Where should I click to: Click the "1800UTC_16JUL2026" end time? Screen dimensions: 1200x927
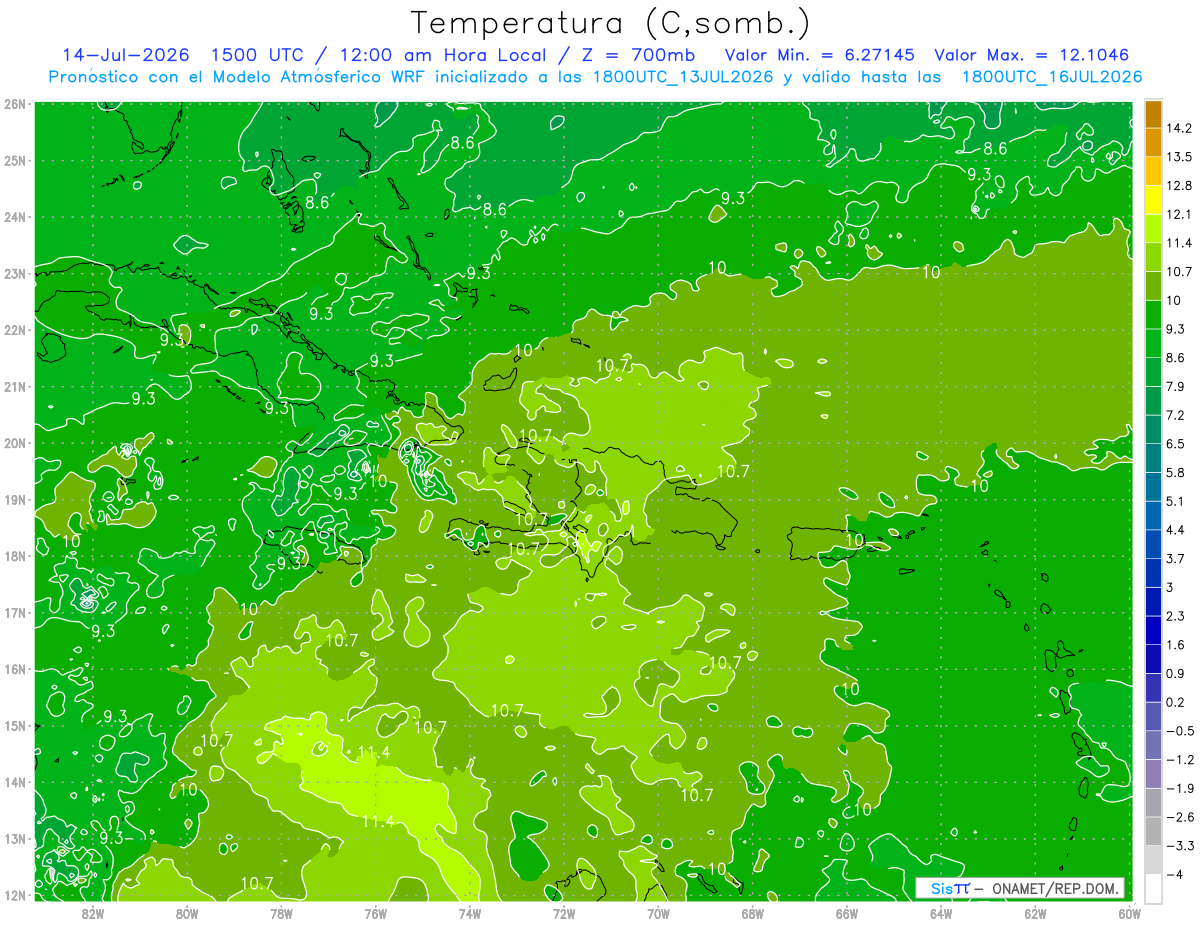(x=1052, y=77)
